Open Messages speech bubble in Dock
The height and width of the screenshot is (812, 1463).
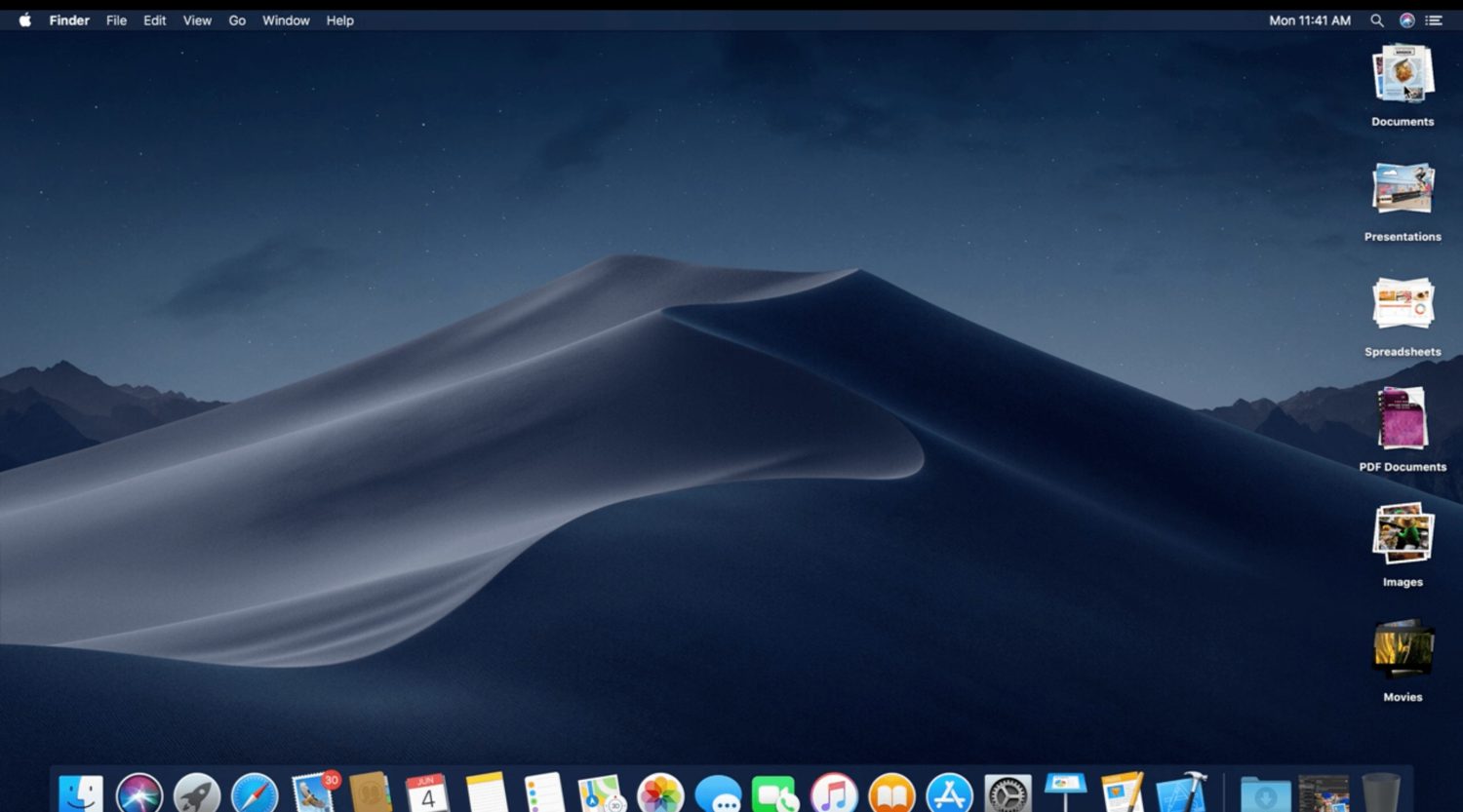(x=719, y=793)
